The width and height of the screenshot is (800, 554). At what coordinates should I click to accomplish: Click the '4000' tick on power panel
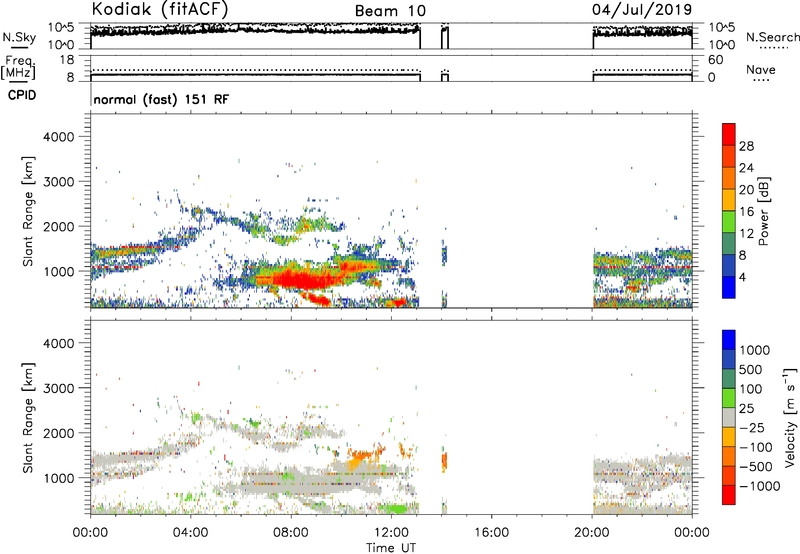coord(58,137)
